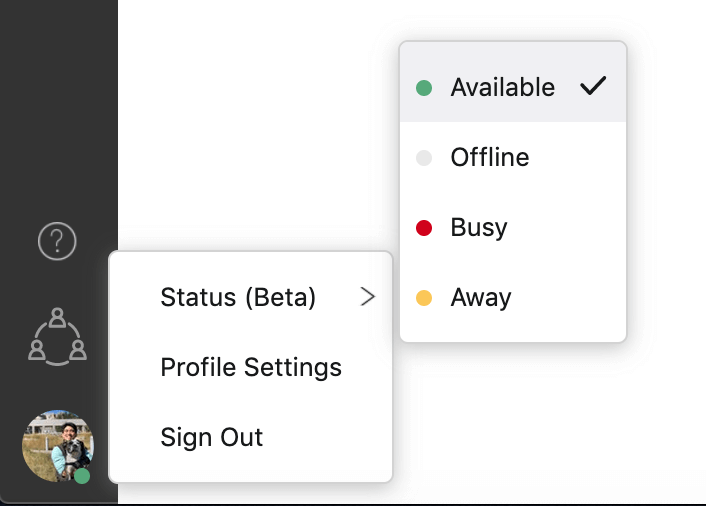Click the checkmark next to Available
Viewport: 706px width, 506px height.
tap(593, 86)
